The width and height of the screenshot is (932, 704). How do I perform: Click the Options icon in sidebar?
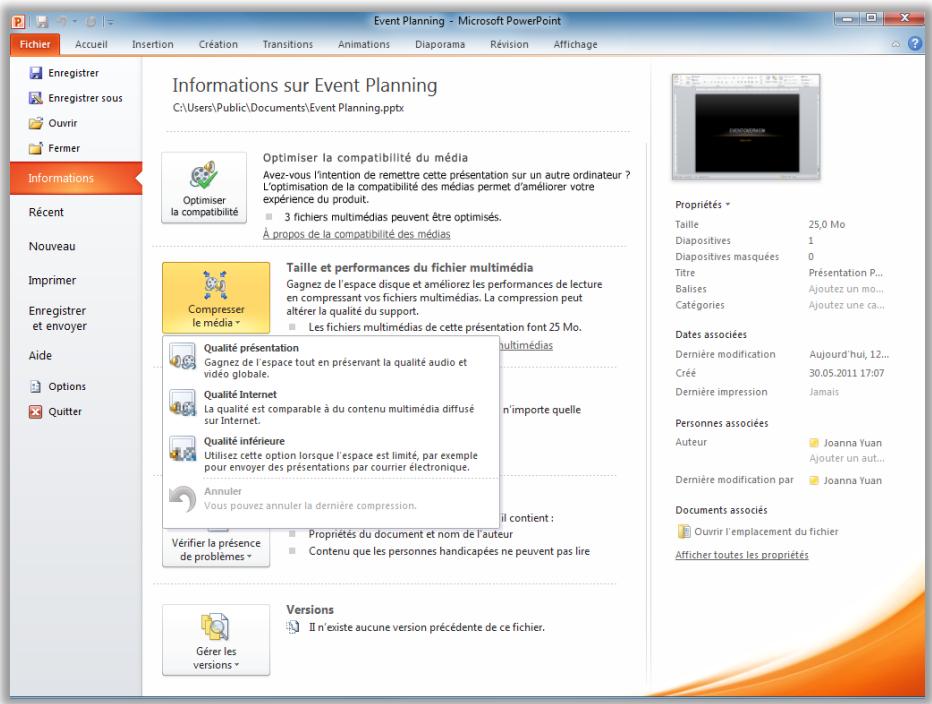[36, 386]
